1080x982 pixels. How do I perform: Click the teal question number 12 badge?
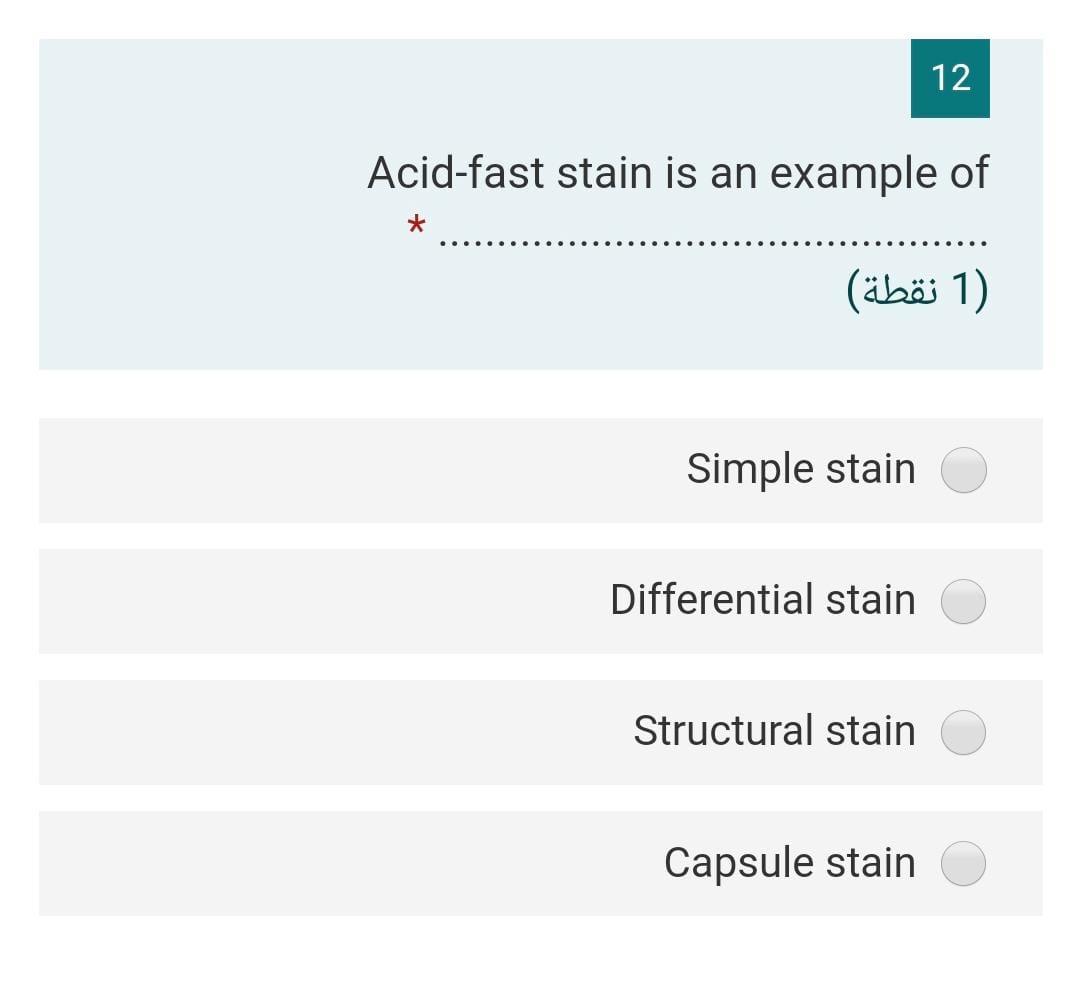950,78
